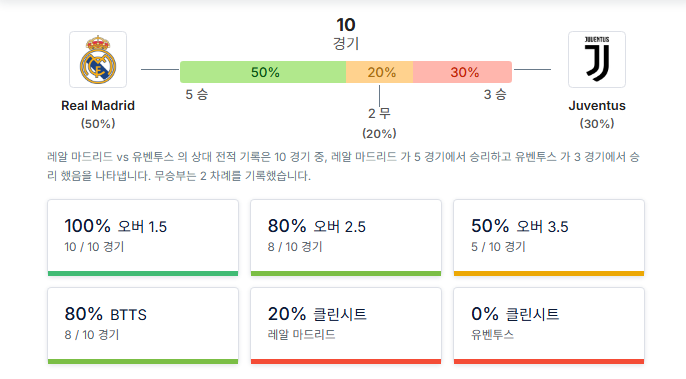
Task: Open the 50% 오버 3.5 stat card
Action: pyautogui.click(x=549, y=238)
